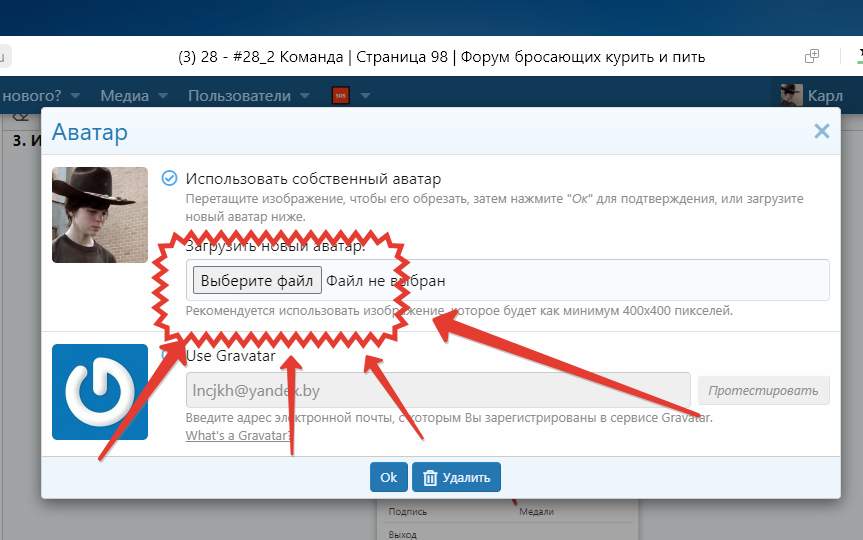Click the new-tab icon in browser title bar
This screenshot has width=863, height=540.
[x=812, y=56]
